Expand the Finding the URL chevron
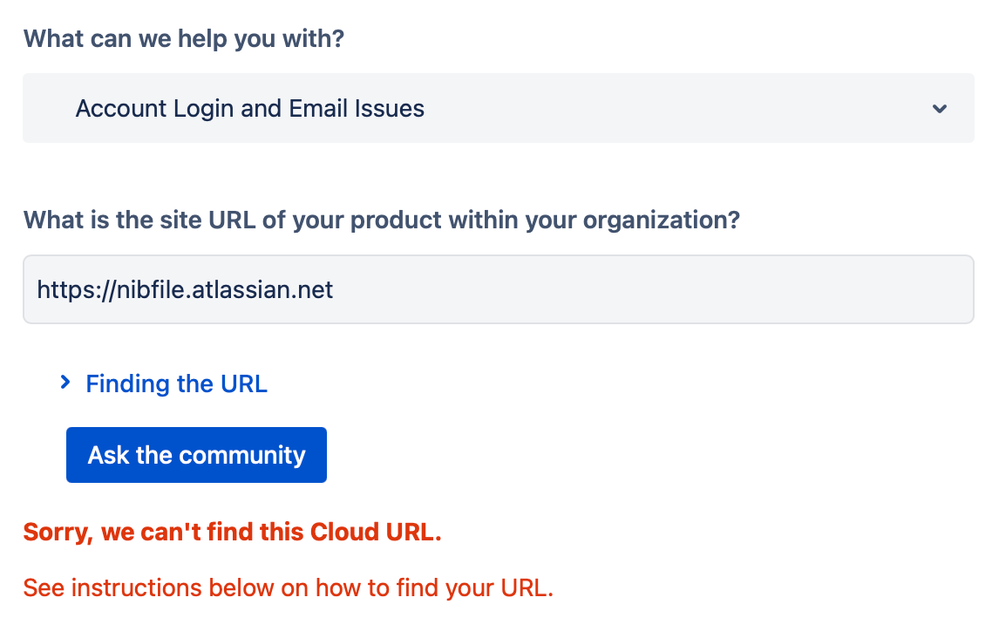 click(x=65, y=382)
